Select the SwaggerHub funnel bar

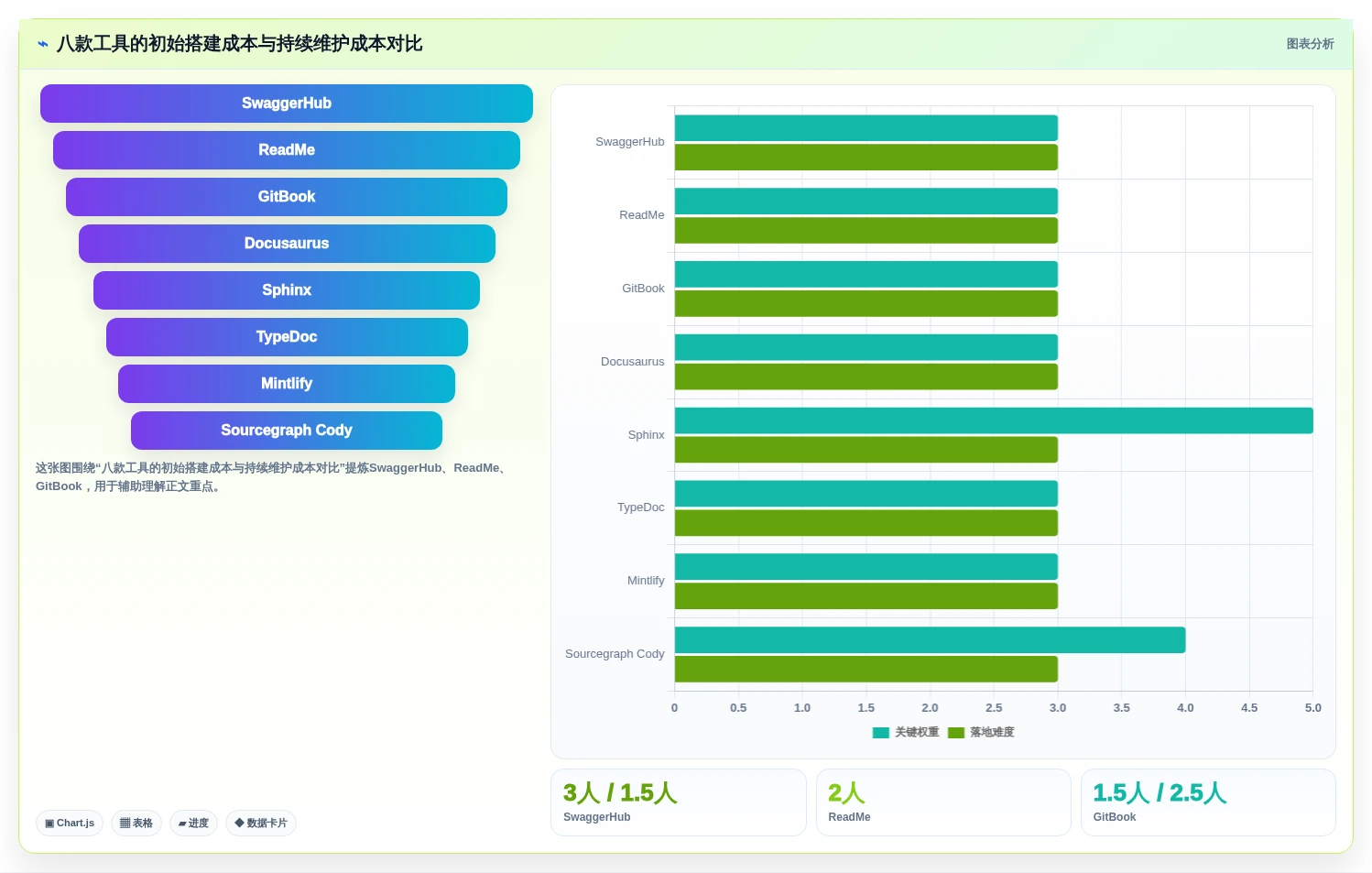point(287,104)
